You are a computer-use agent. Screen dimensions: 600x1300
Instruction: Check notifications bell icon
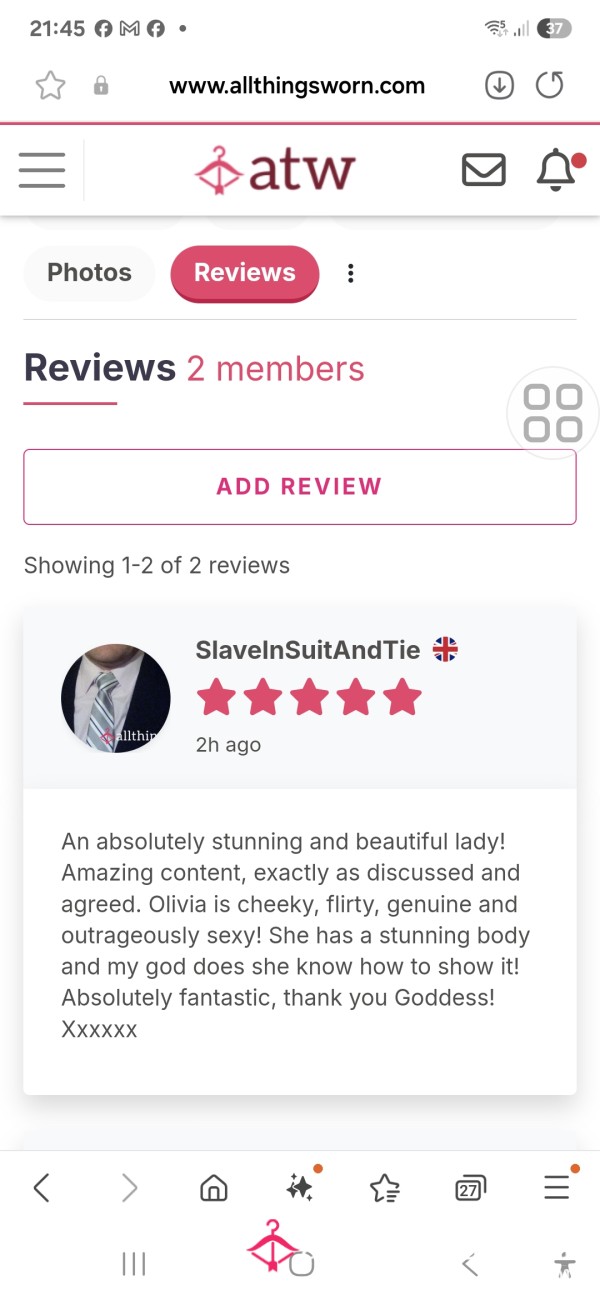558,170
